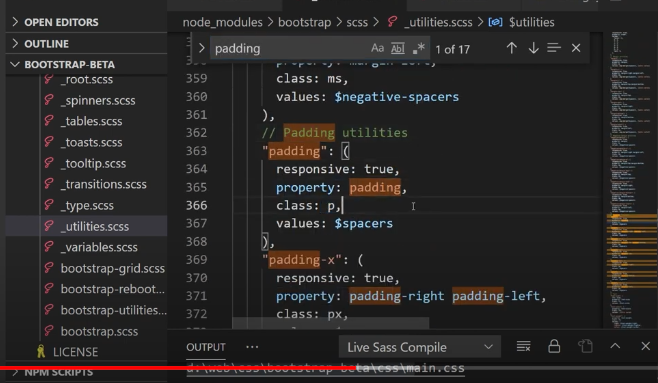The image size is (658, 383).
Task: Maximize panel size chevron
Action: (615, 346)
